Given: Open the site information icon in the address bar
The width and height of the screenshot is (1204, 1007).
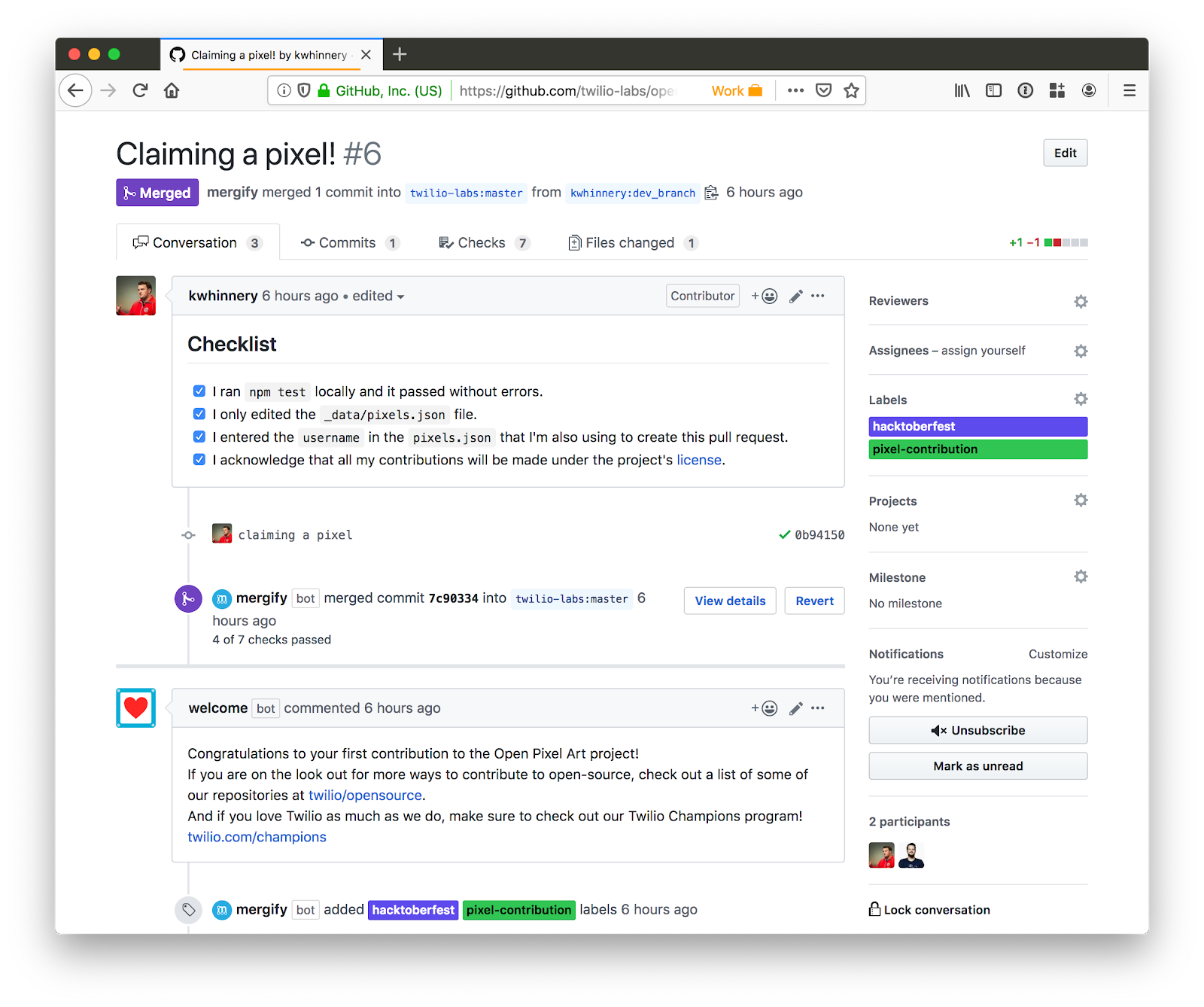Looking at the screenshot, I should pos(284,91).
